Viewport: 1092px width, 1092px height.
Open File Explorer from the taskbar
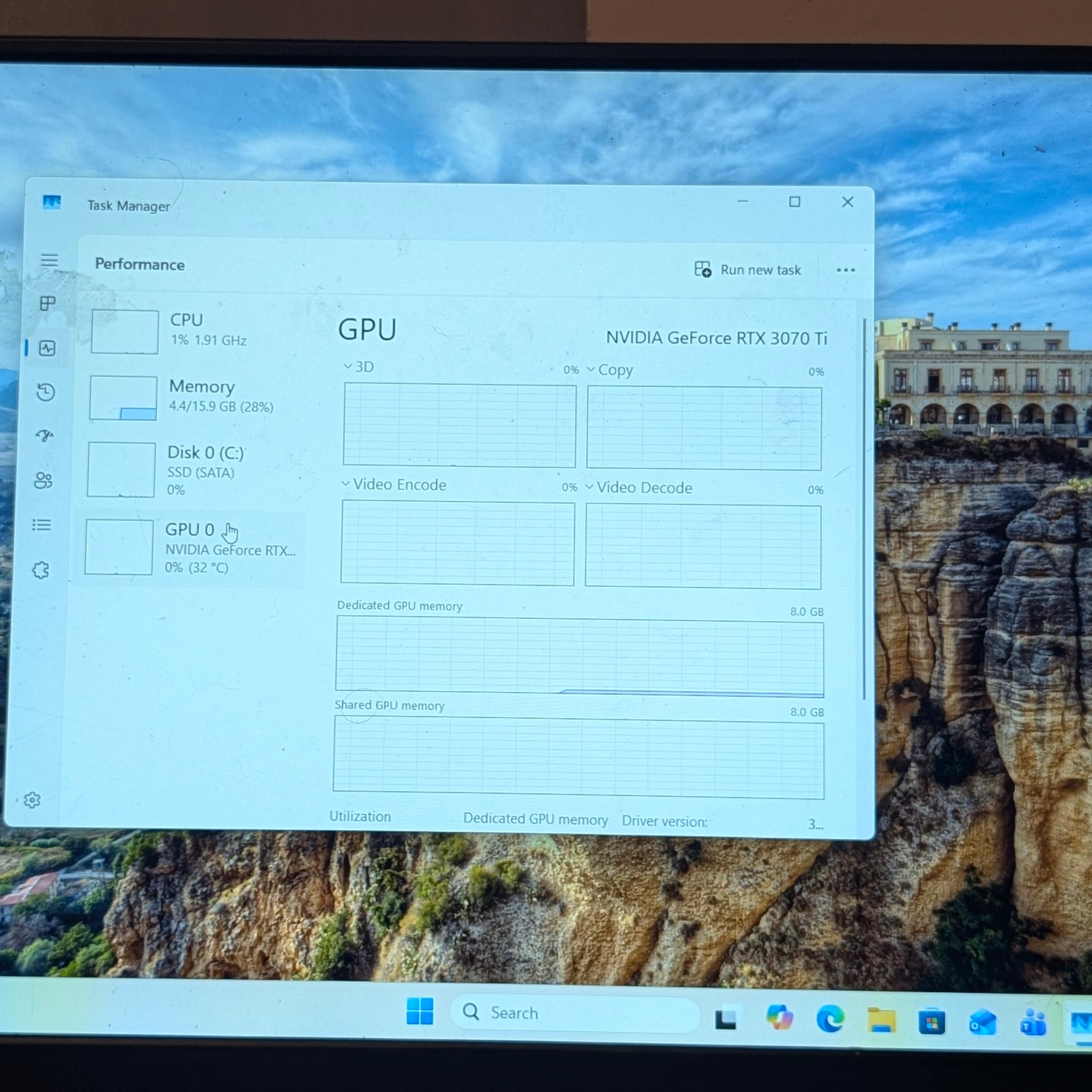(x=882, y=1020)
